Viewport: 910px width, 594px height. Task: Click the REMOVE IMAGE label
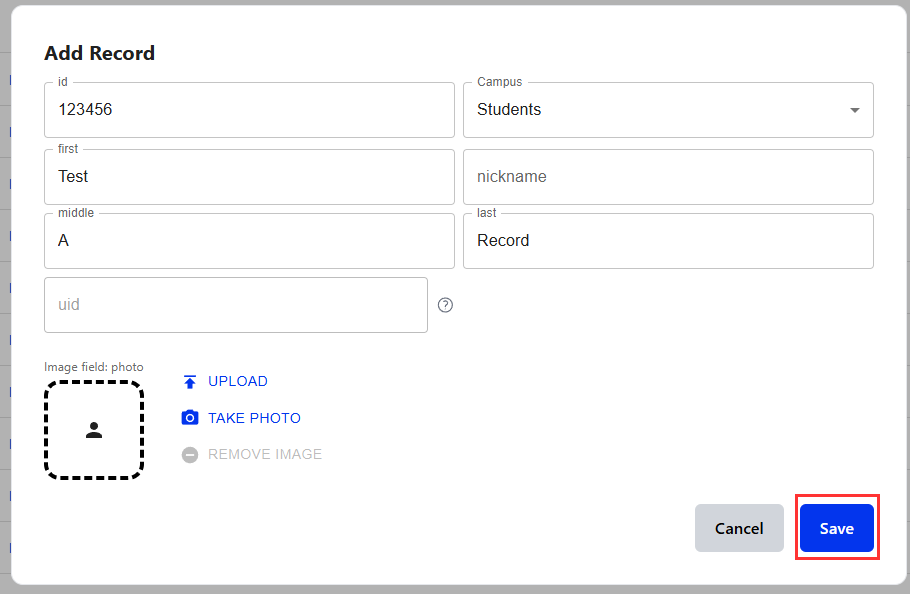coord(265,455)
